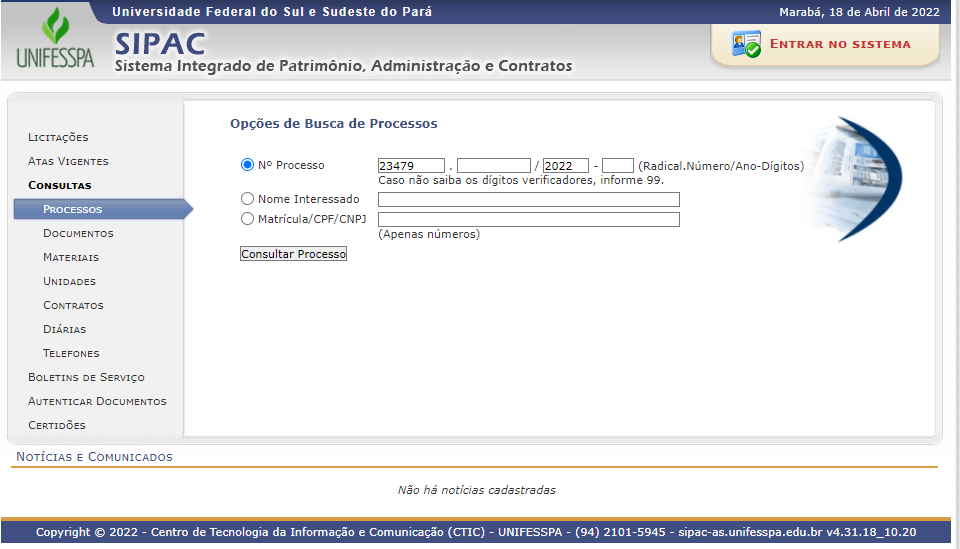Focus the empty process number field

coord(493,165)
